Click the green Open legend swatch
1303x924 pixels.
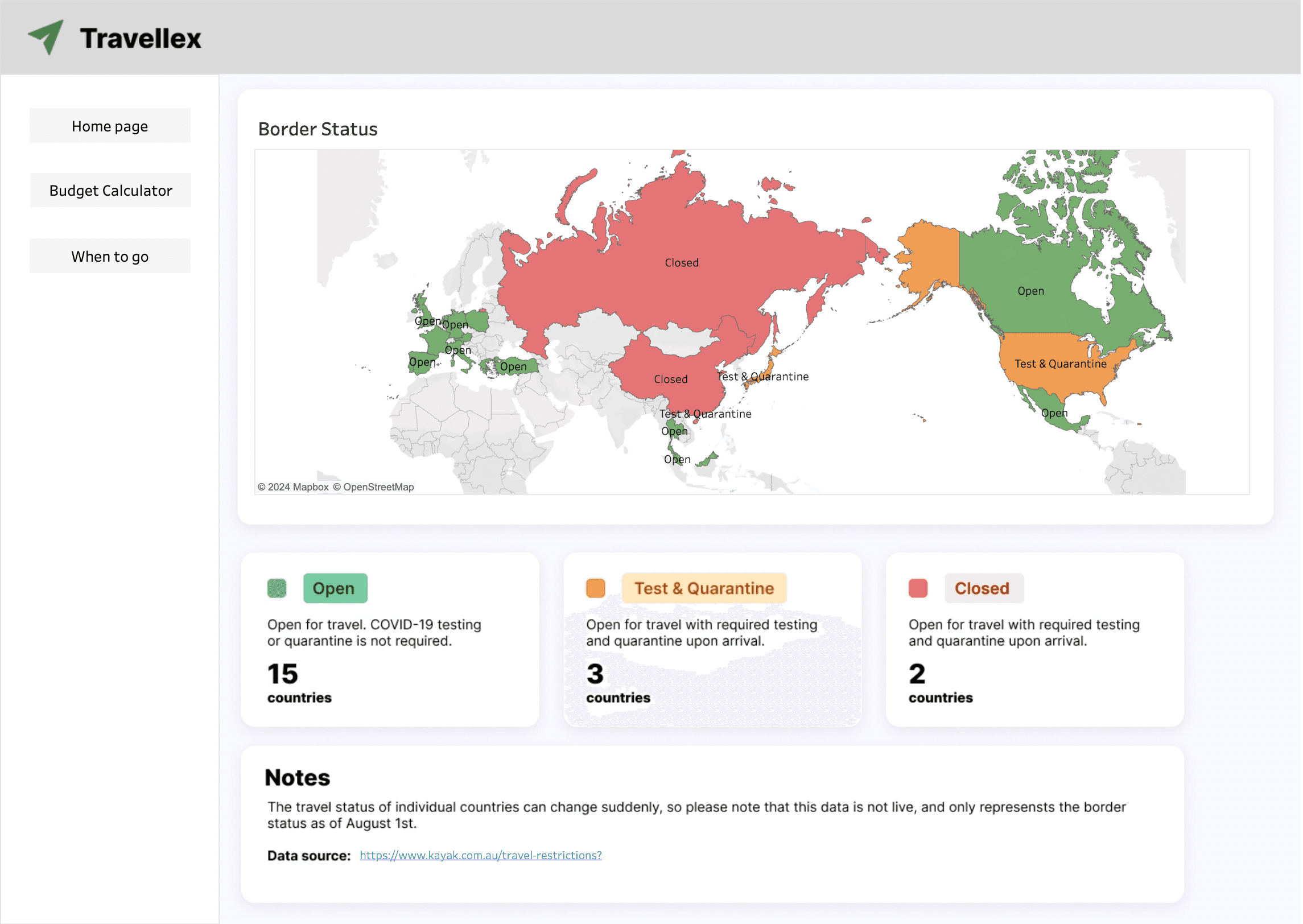coord(277,588)
